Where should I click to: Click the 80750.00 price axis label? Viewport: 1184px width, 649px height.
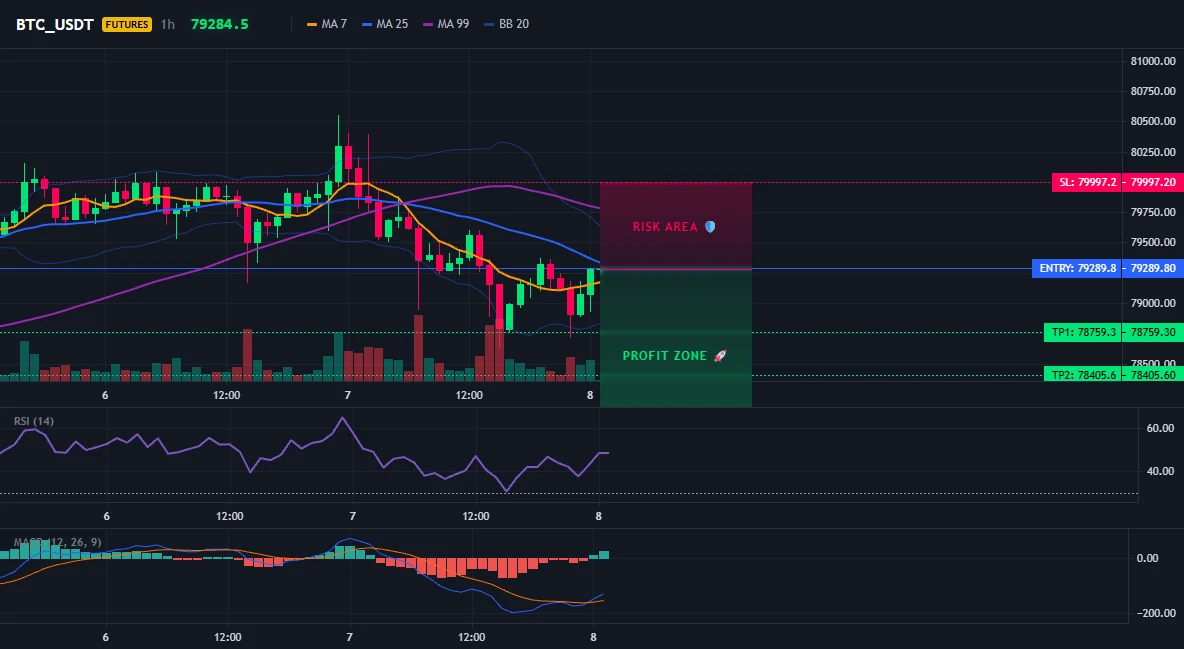pos(1153,91)
